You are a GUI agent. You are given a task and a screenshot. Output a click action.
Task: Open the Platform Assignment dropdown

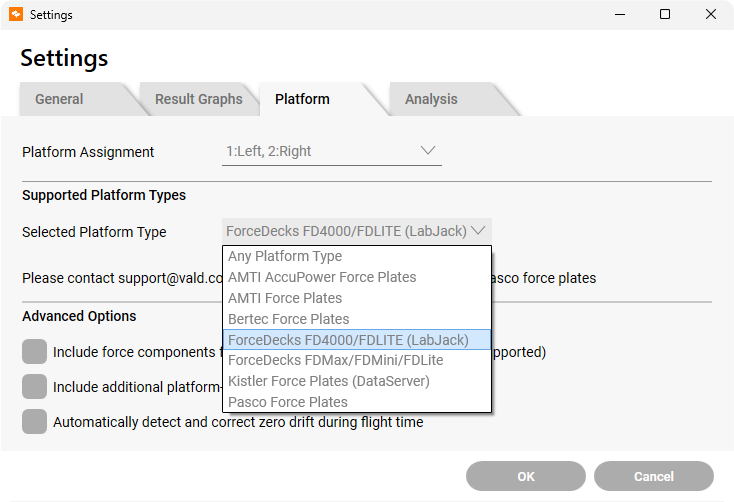coord(331,152)
